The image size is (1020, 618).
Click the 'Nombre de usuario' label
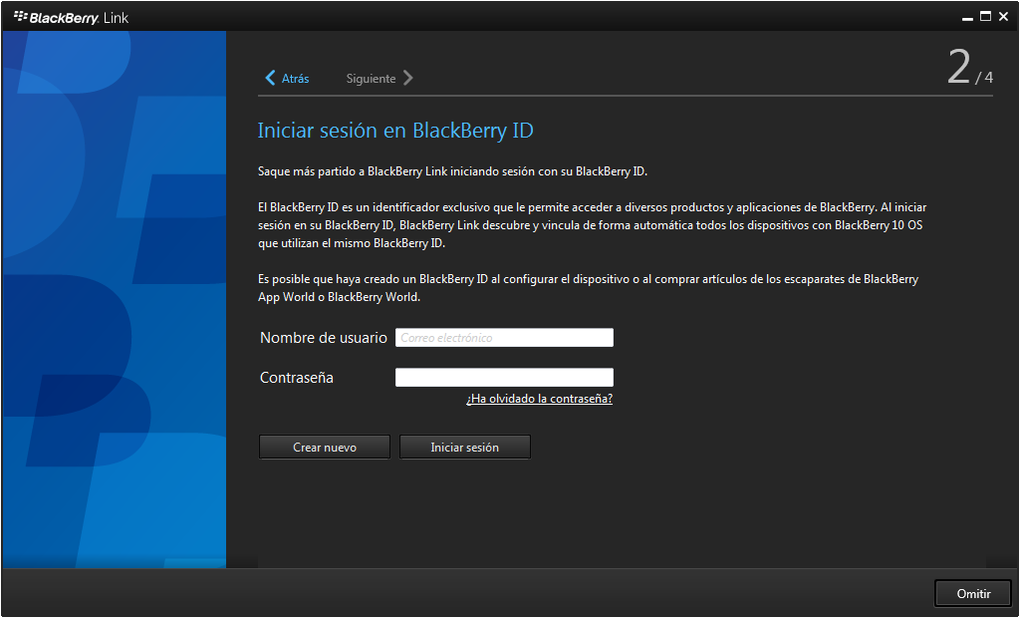[323, 338]
